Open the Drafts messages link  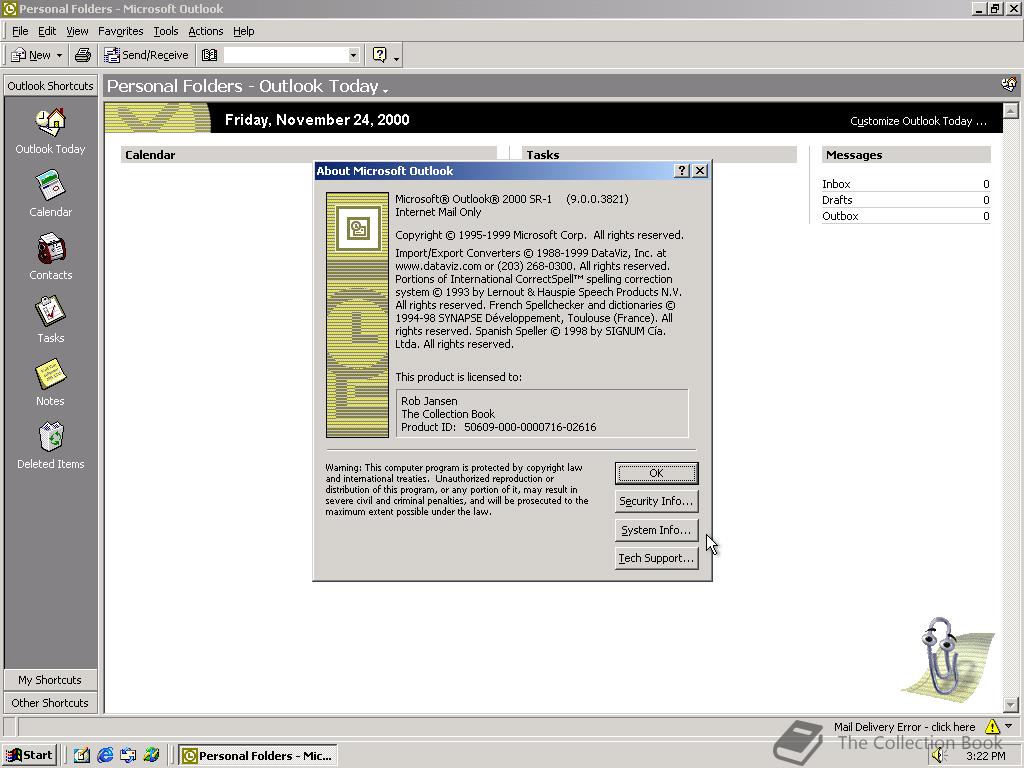tap(837, 200)
